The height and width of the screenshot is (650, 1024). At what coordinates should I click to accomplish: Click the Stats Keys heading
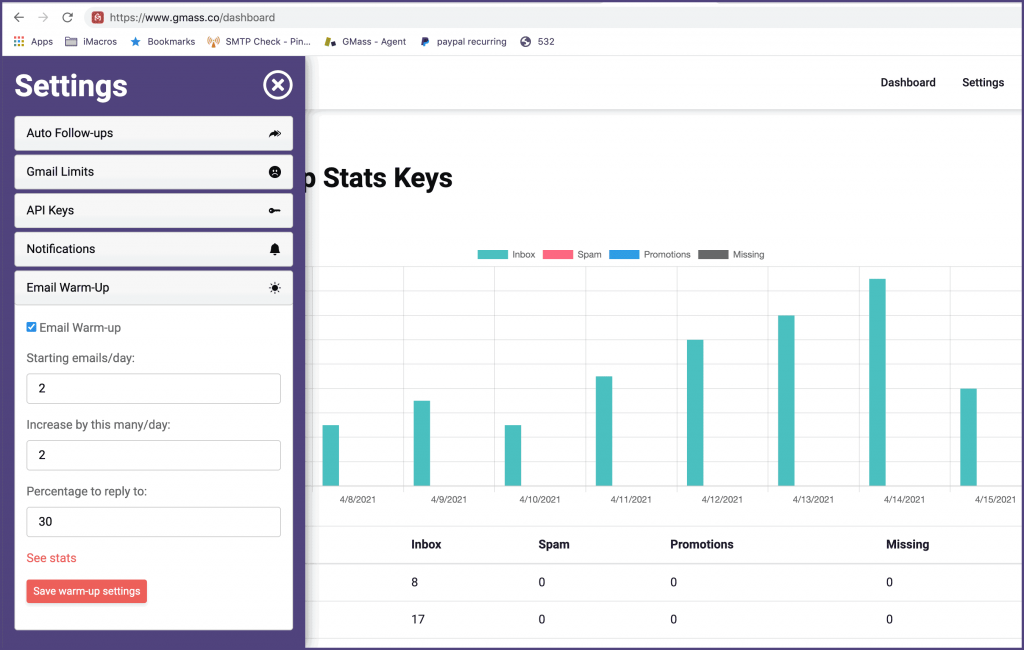point(388,178)
